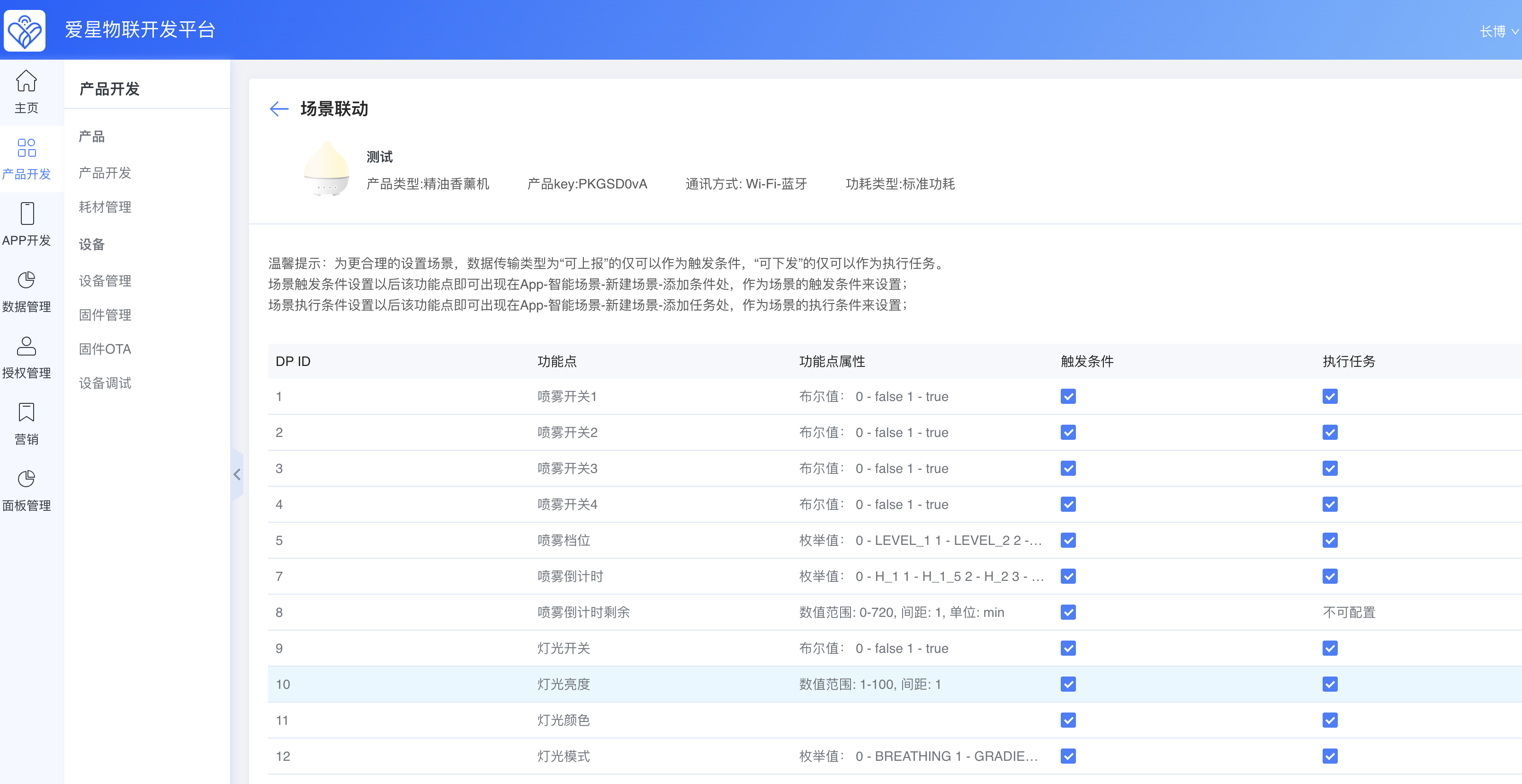The height and width of the screenshot is (784, 1522).
Task: Toggle 触发条件 for 灯光模式
Action: pyautogui.click(x=1068, y=757)
